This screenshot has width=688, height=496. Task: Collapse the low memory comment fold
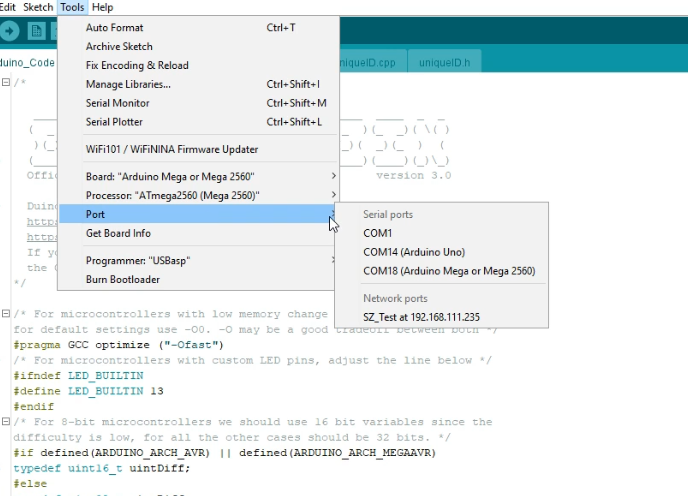click(x=6, y=313)
